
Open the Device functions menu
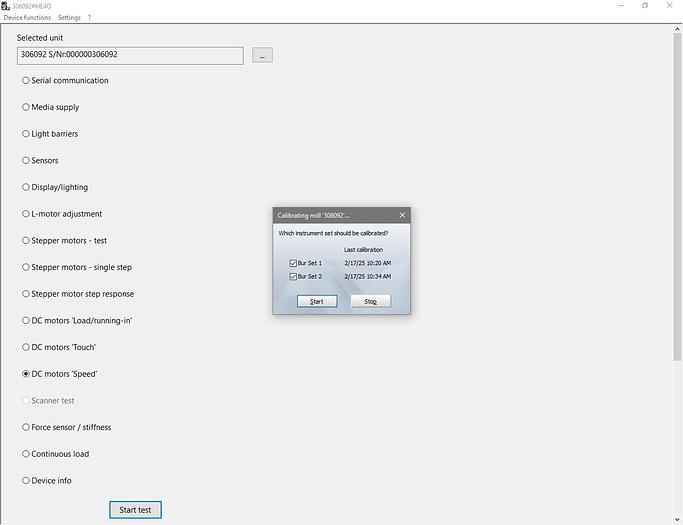pyautogui.click(x=27, y=18)
